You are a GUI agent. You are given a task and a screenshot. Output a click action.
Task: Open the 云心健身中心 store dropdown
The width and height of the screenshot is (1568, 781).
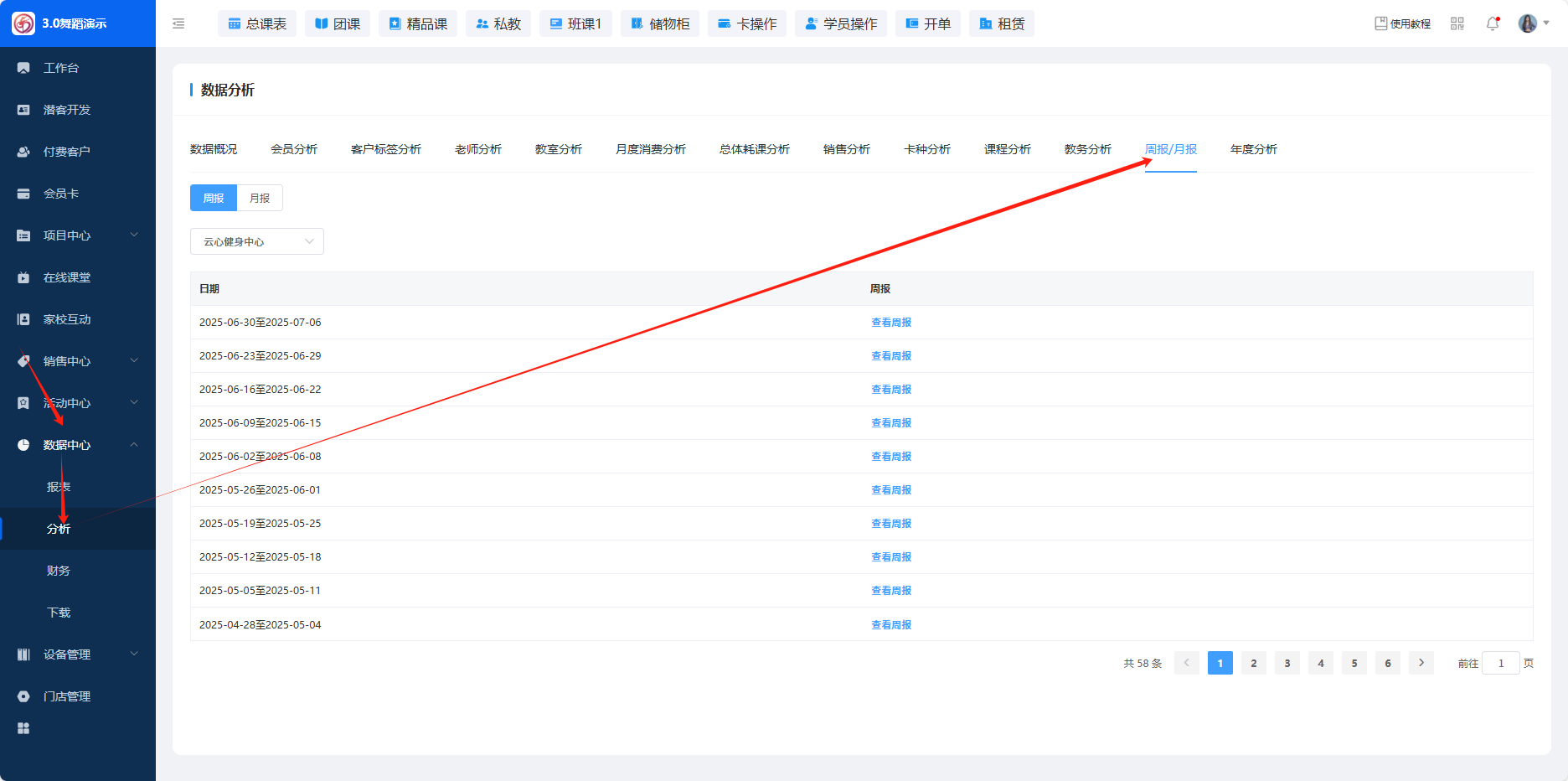coord(256,242)
